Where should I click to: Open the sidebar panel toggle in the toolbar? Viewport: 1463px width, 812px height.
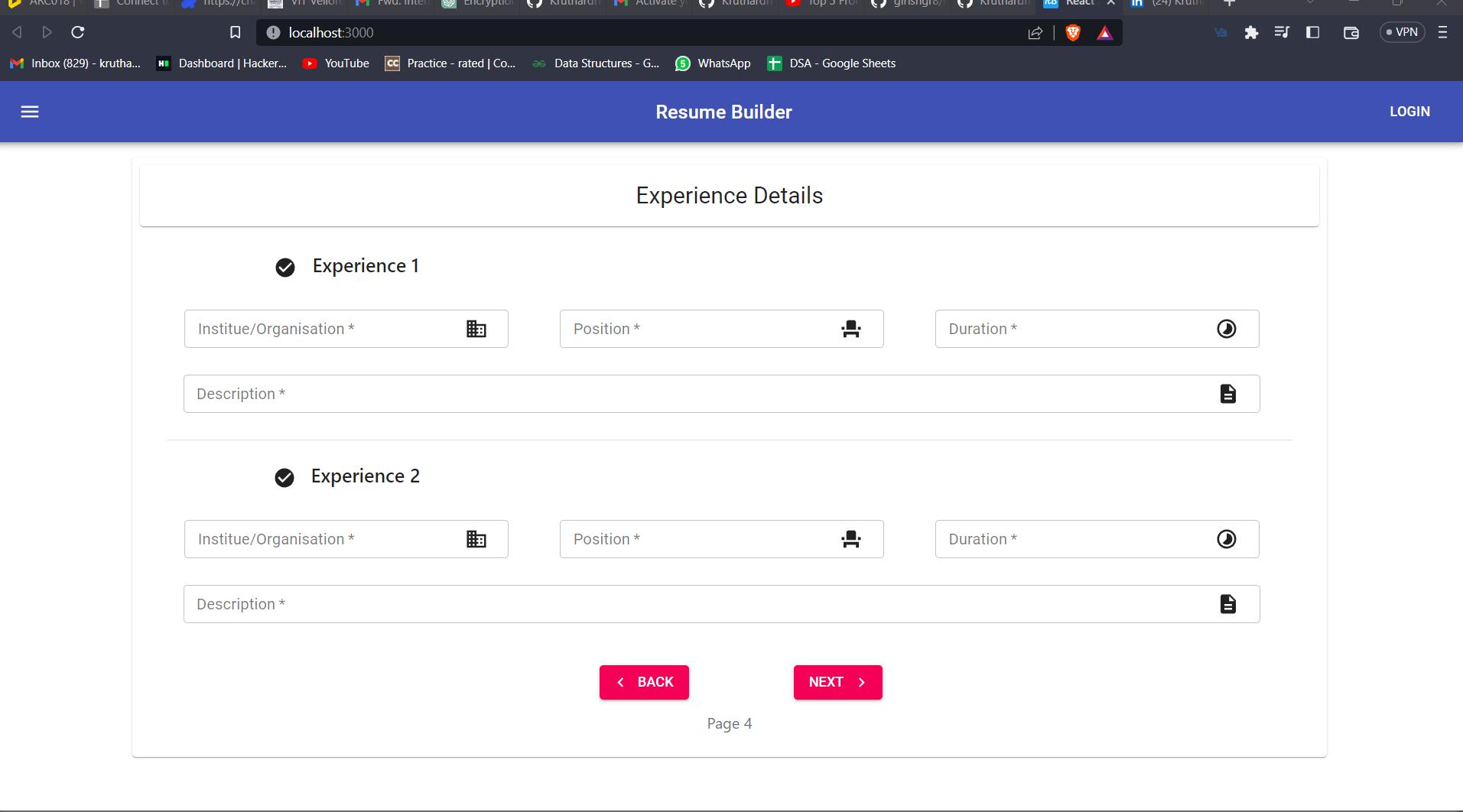(x=1313, y=32)
